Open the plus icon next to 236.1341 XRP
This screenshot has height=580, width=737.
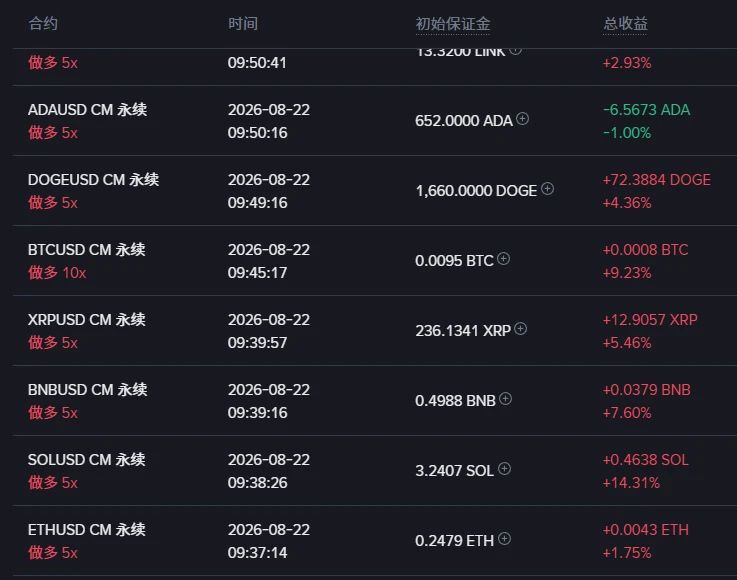(520, 329)
